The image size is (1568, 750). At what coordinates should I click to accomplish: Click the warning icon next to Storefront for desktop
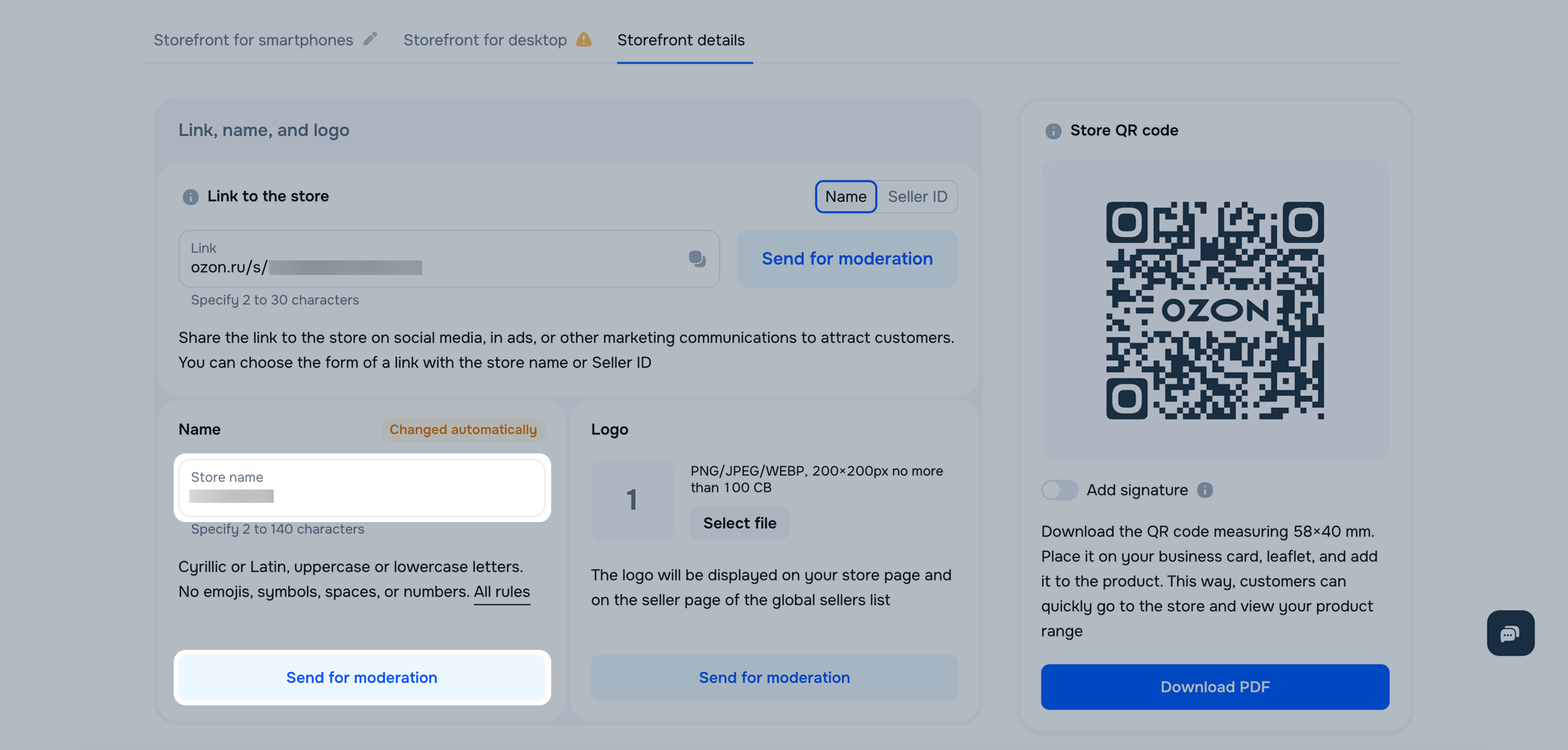click(583, 40)
